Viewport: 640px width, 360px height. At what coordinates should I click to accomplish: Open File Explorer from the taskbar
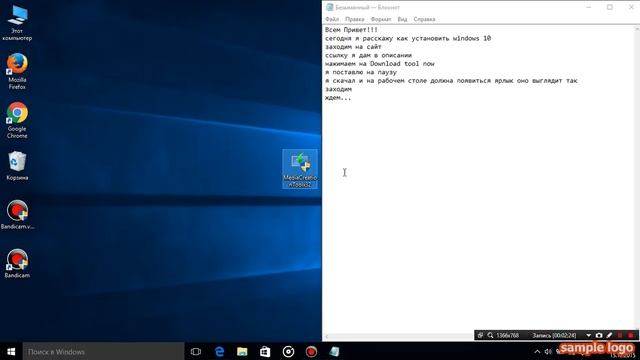242,351
